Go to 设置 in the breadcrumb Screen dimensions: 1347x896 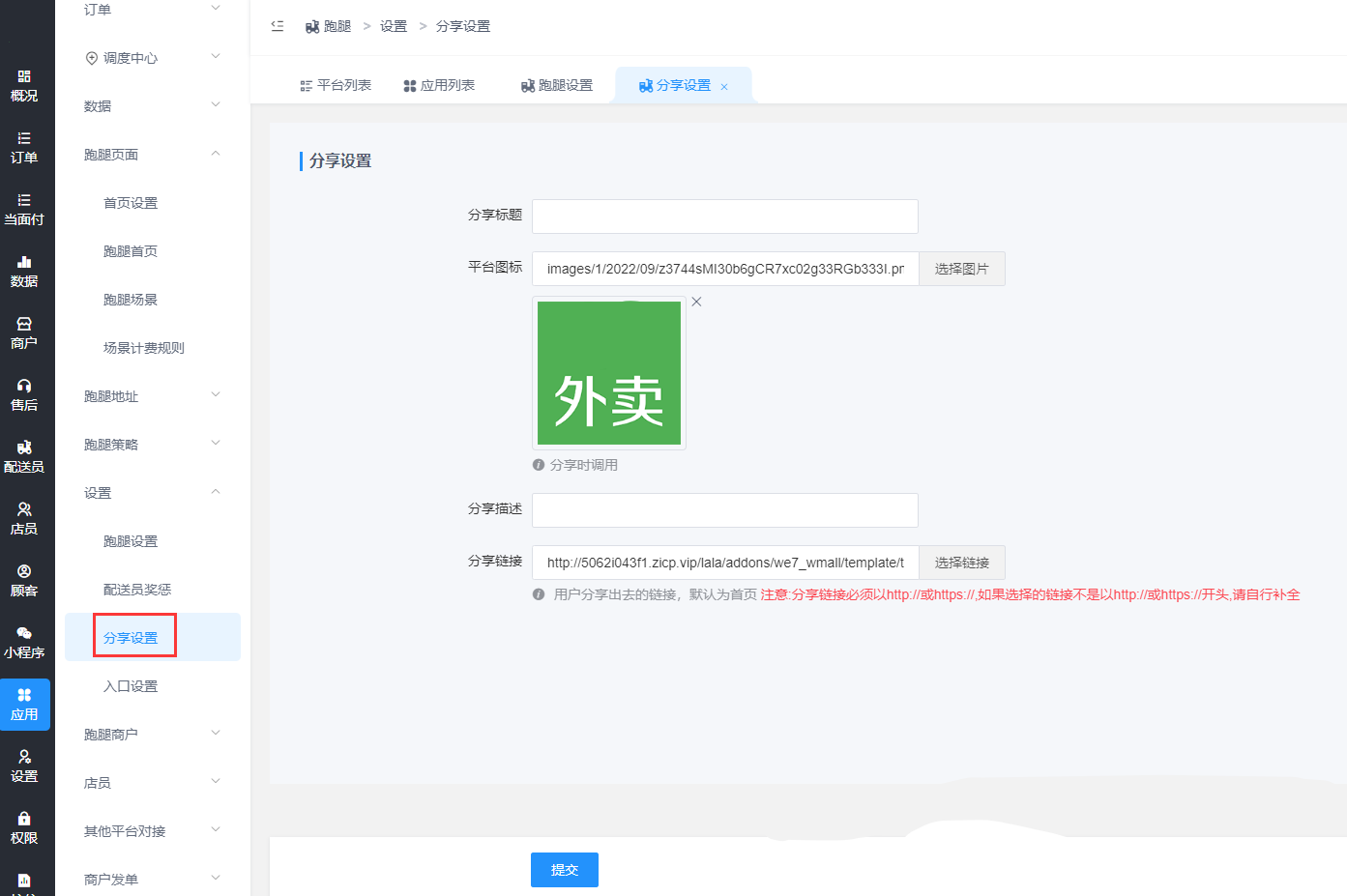[x=394, y=26]
